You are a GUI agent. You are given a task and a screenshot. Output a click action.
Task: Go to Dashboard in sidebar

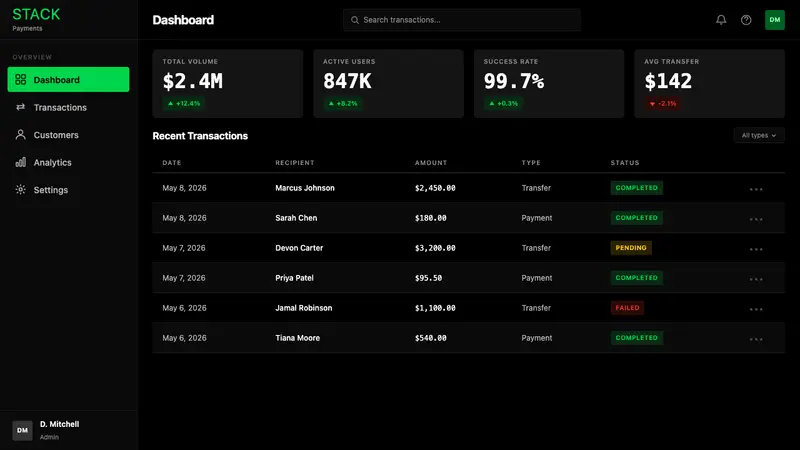click(x=68, y=80)
